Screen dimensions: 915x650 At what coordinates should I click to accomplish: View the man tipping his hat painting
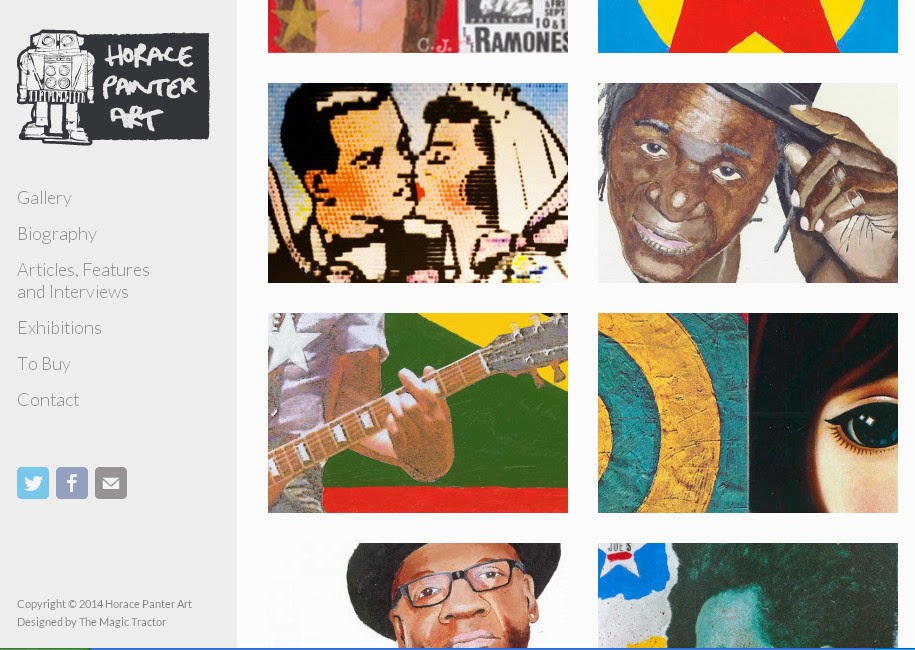[748, 183]
